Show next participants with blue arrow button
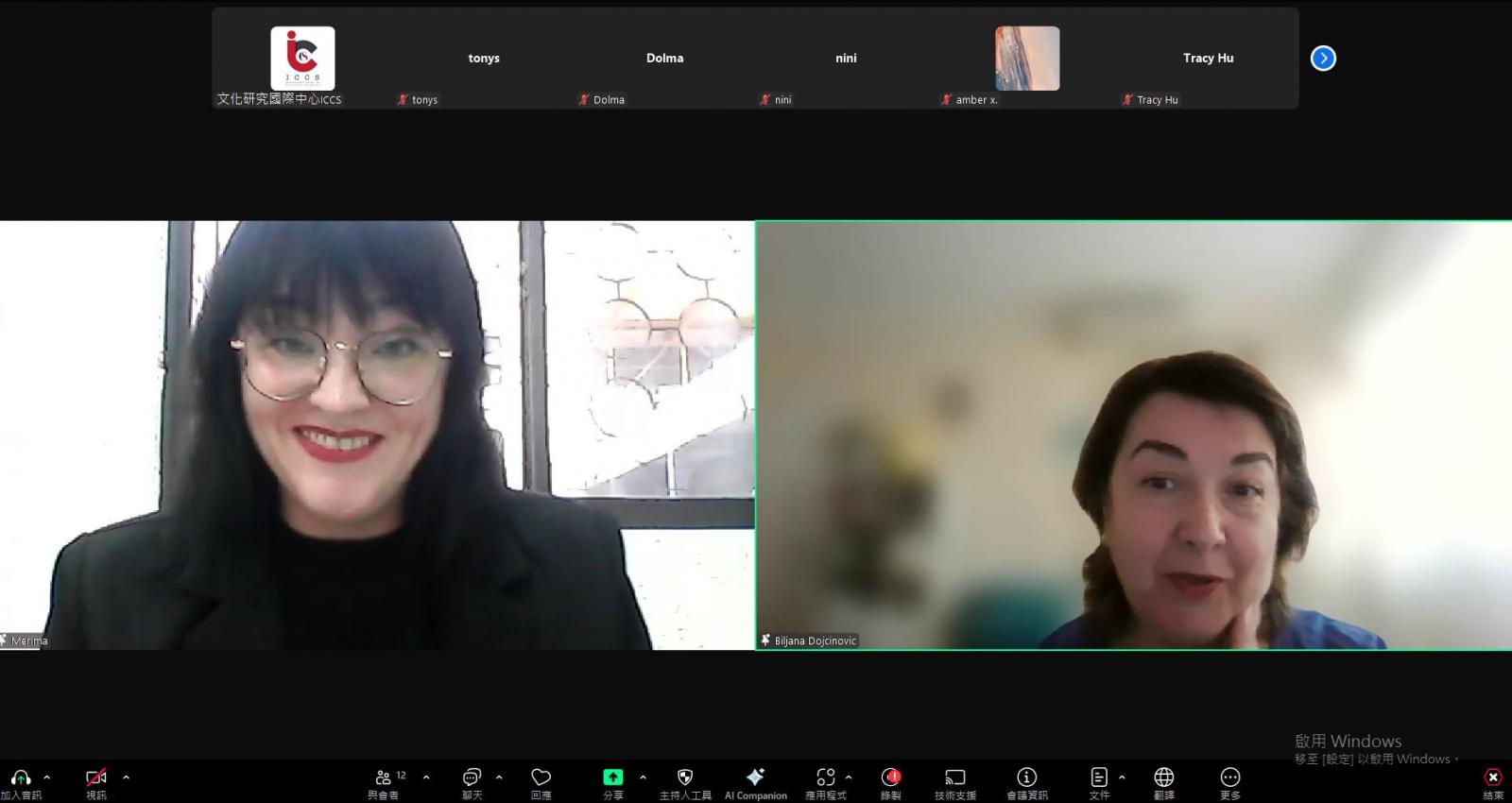1512x803 pixels. click(1323, 59)
